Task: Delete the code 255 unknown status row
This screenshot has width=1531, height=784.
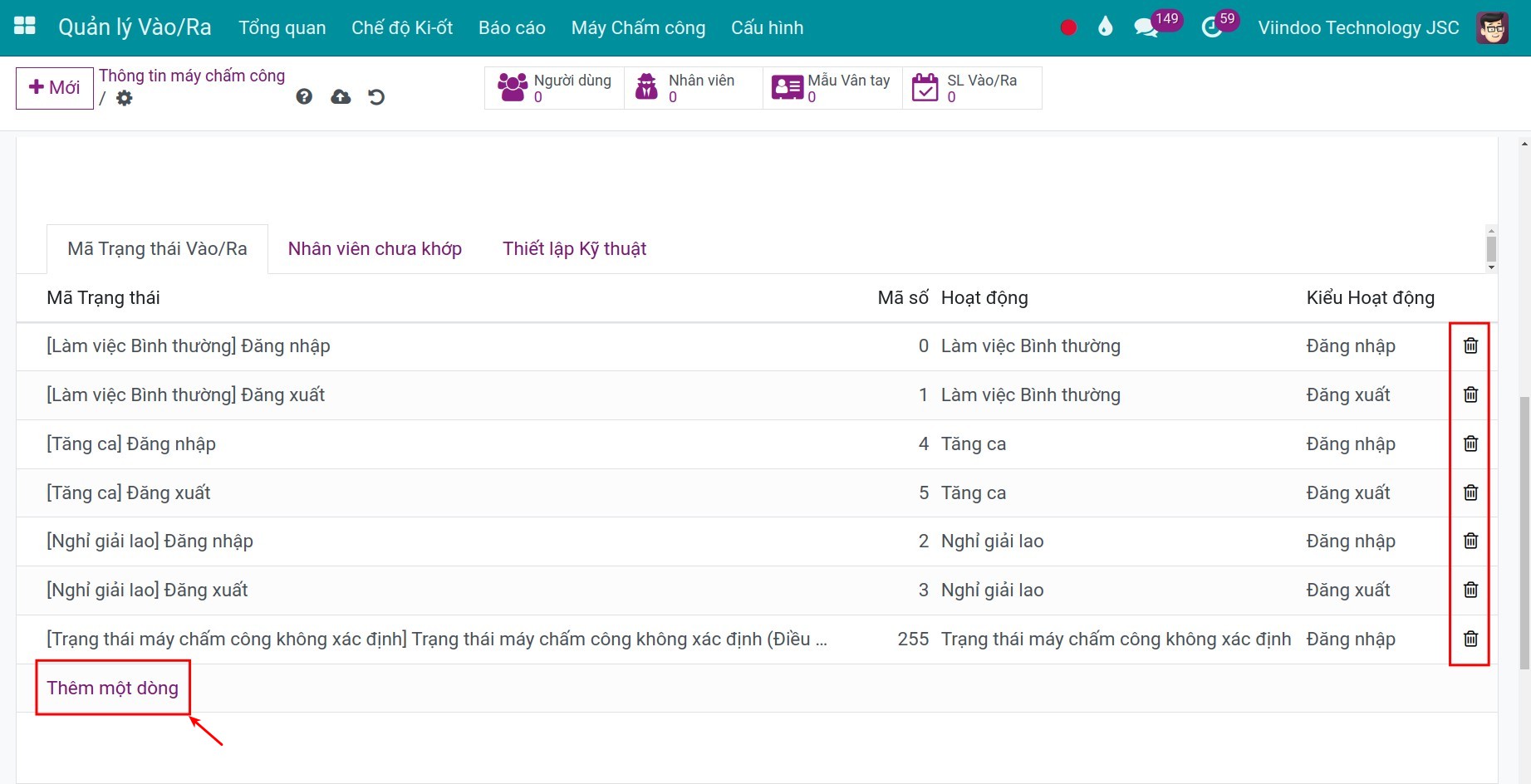Action: [x=1470, y=639]
